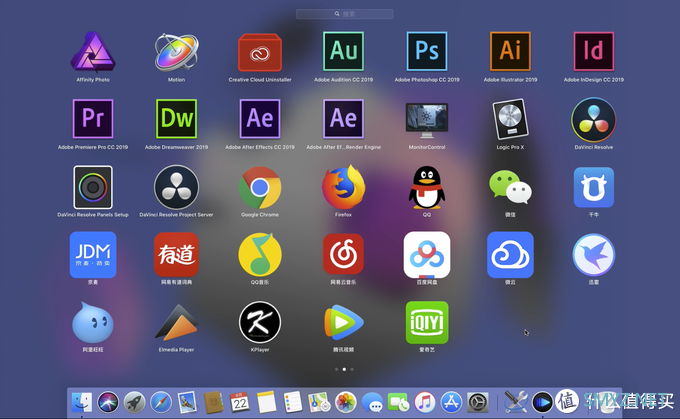Launch Elmedia Player
Viewport: 680px width, 419px height.
click(177, 323)
